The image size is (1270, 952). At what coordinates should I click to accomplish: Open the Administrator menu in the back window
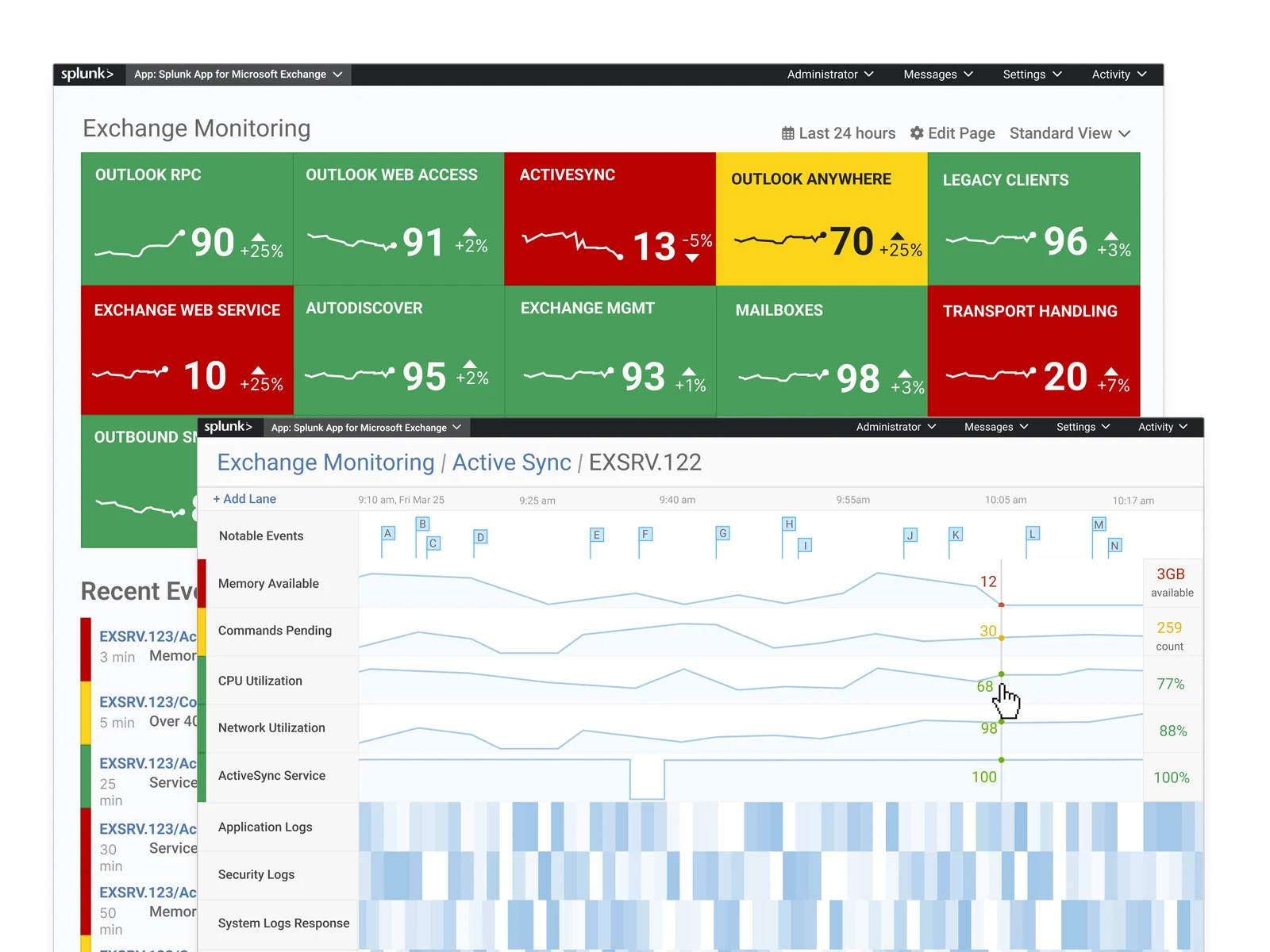830,75
